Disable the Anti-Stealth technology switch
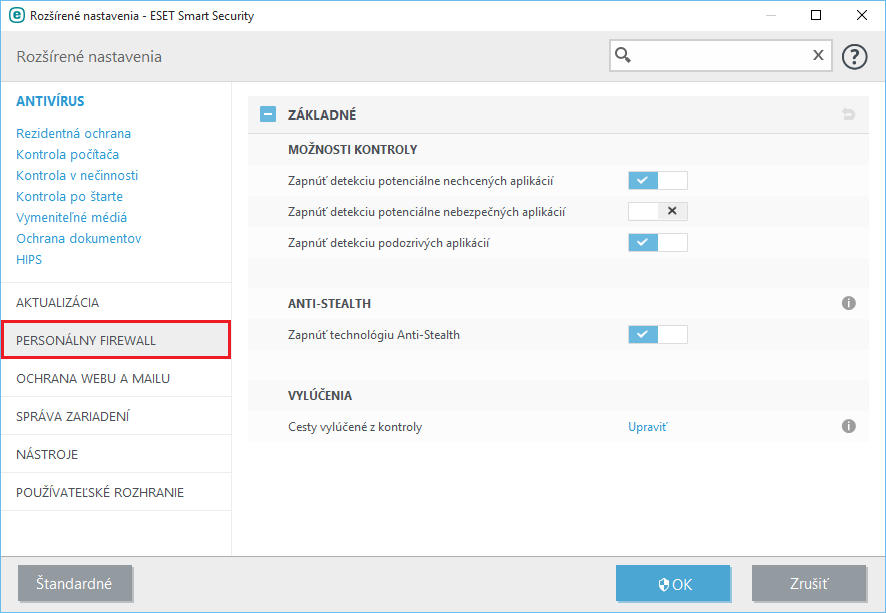 [x=657, y=335]
